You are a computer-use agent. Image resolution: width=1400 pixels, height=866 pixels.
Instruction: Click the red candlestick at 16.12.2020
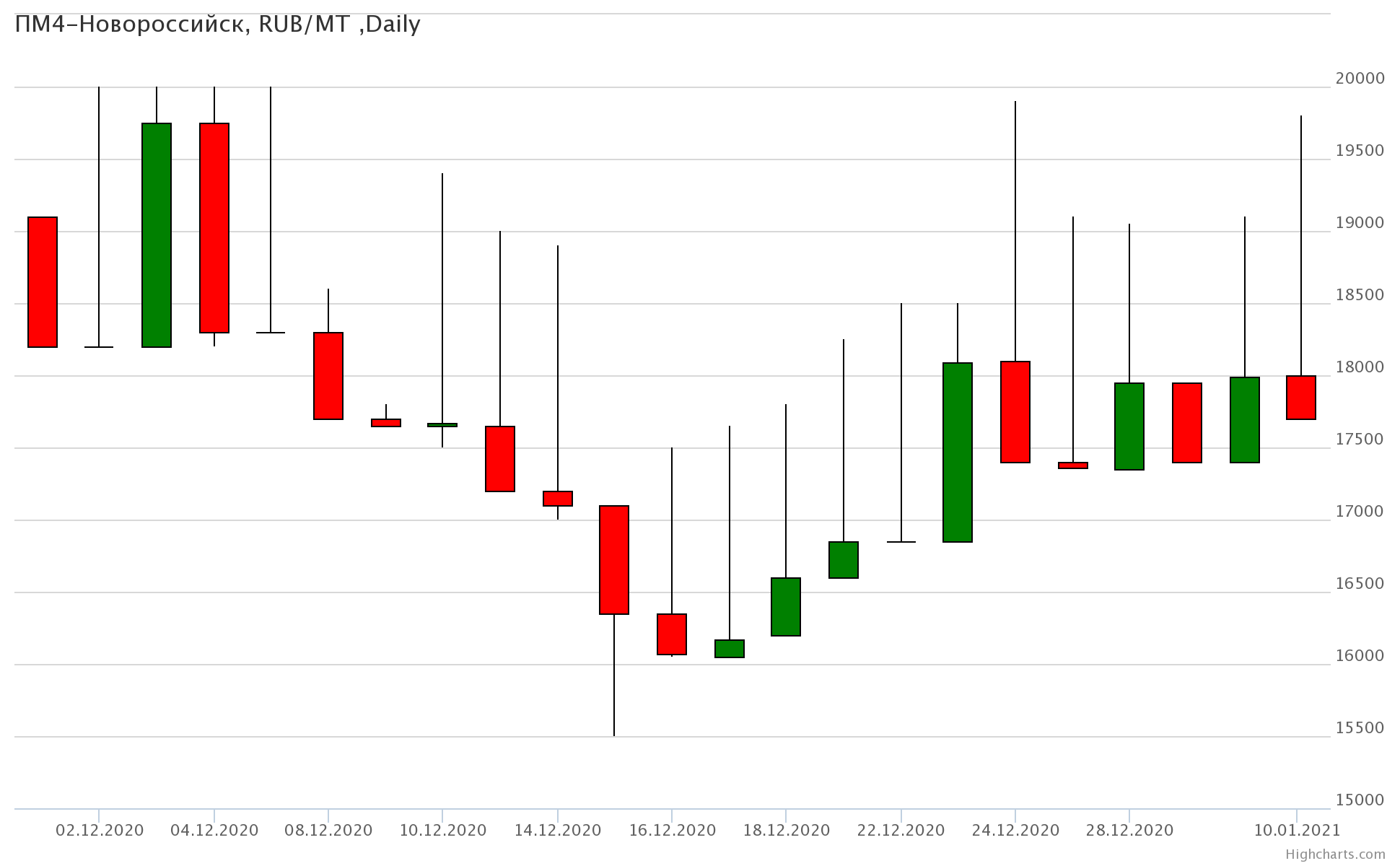[x=672, y=634]
